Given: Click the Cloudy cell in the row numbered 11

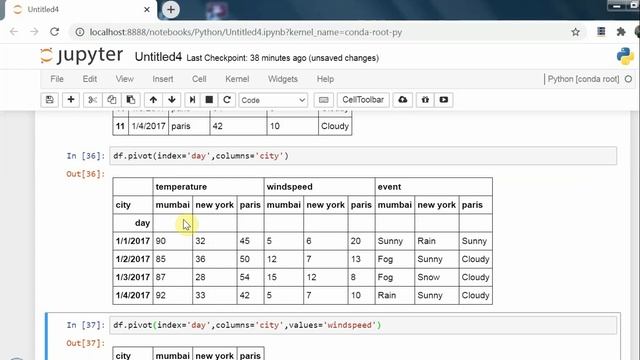Looking at the screenshot, I should (335, 126).
